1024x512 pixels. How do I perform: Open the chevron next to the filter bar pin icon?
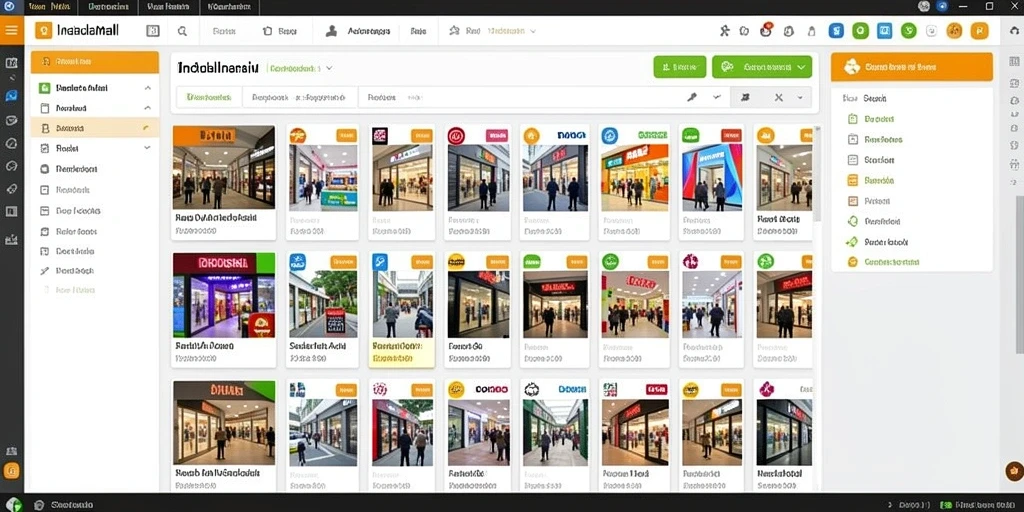click(x=717, y=97)
